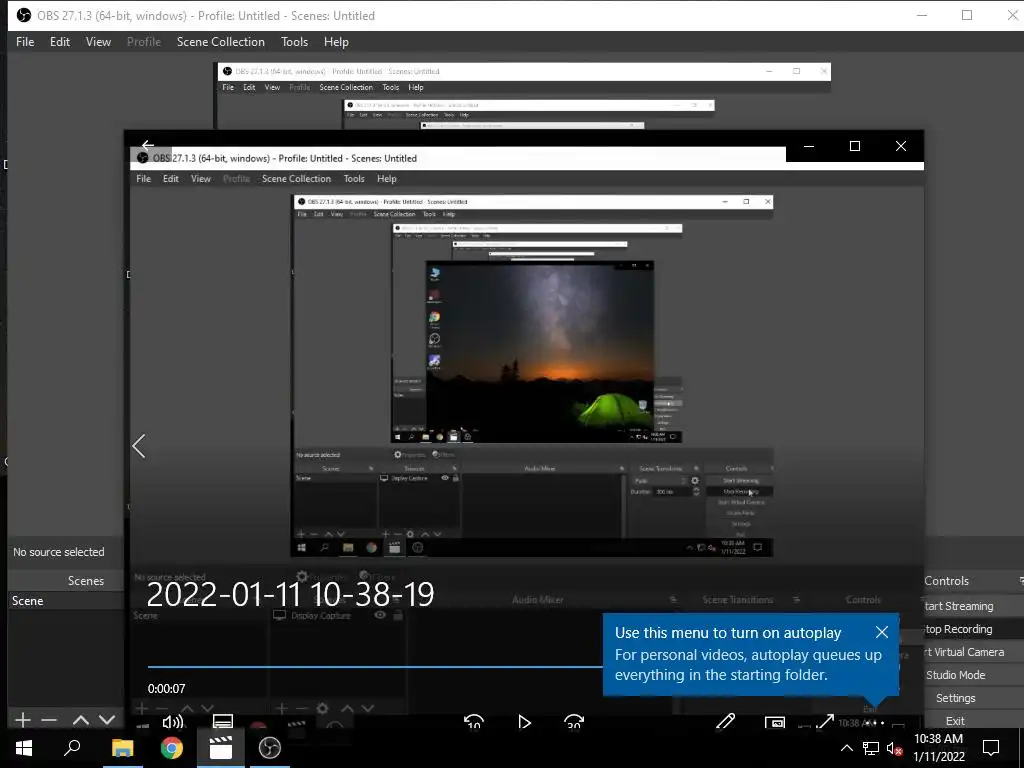
Task: Select Movies & TV taskbar icon
Action: (x=220, y=748)
